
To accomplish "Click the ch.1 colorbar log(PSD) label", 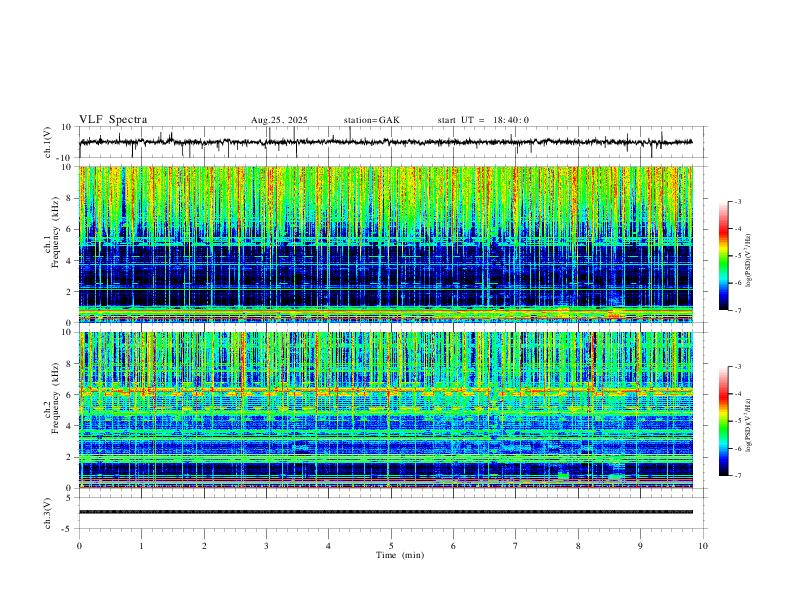I will click(x=748, y=261).
